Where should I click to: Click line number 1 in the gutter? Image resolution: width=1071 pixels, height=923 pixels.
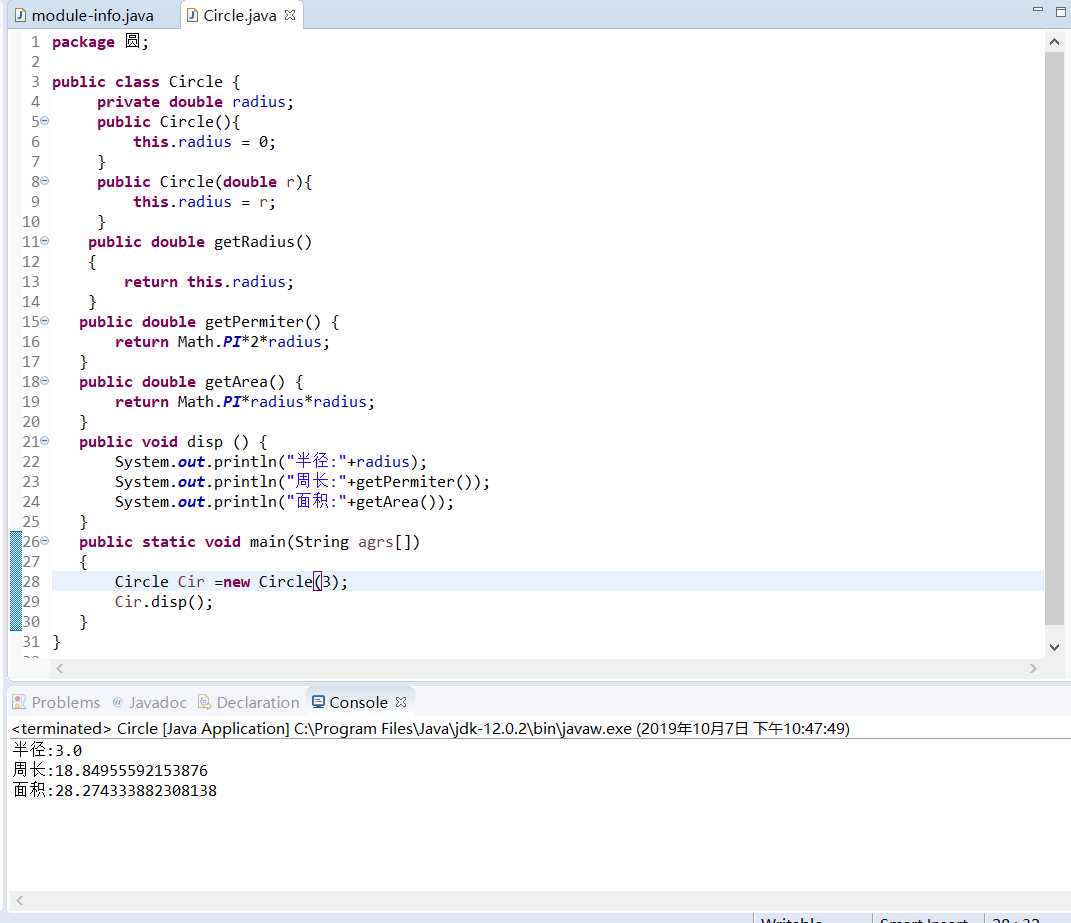[x=35, y=42]
